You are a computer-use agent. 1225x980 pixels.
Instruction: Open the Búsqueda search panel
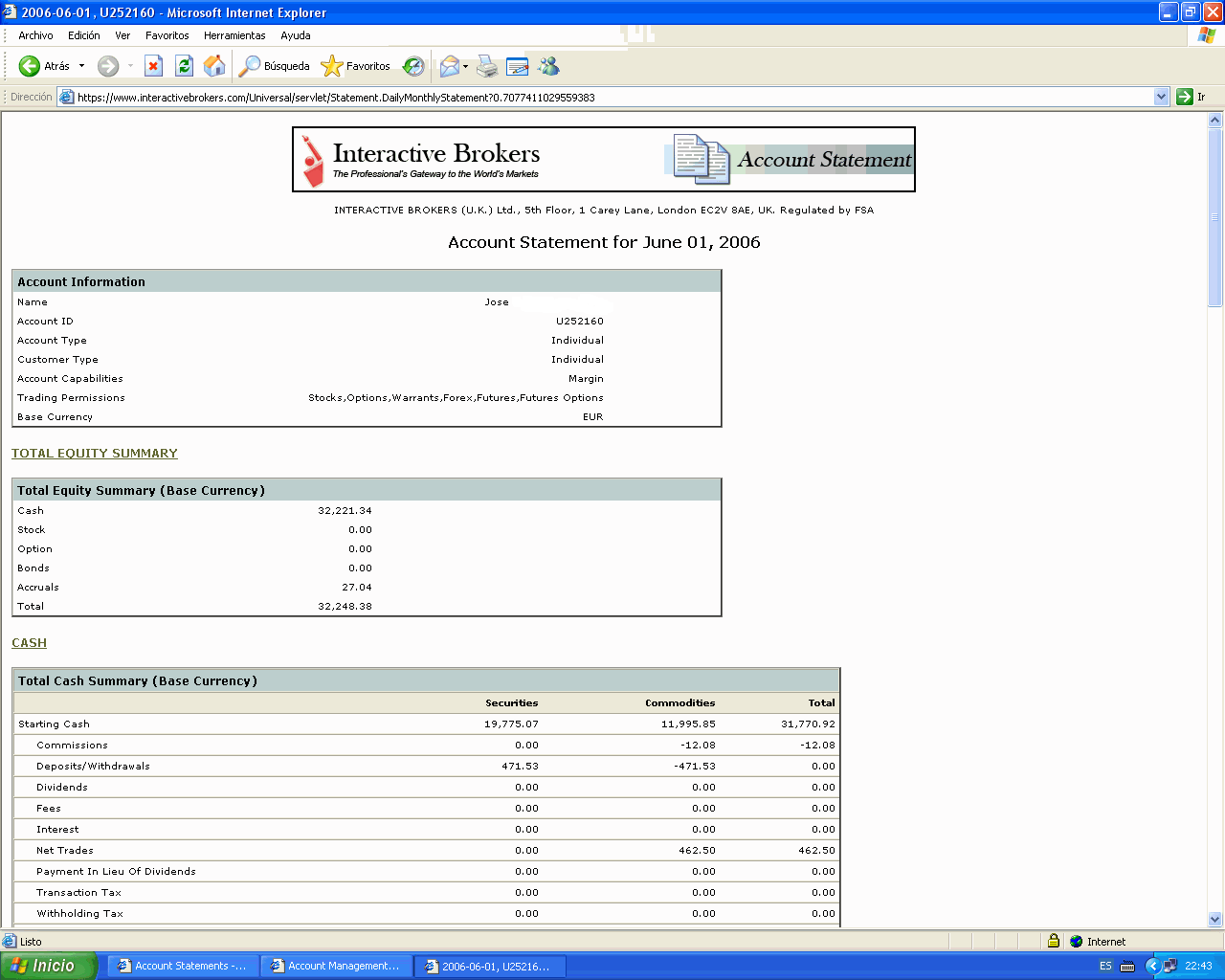tap(275, 66)
